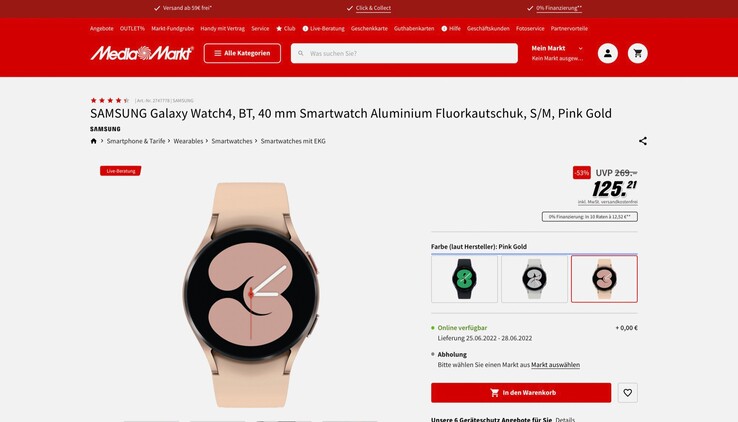Image resolution: width=738 pixels, height=422 pixels.
Task: Click the search magnifier icon
Action: click(301, 53)
